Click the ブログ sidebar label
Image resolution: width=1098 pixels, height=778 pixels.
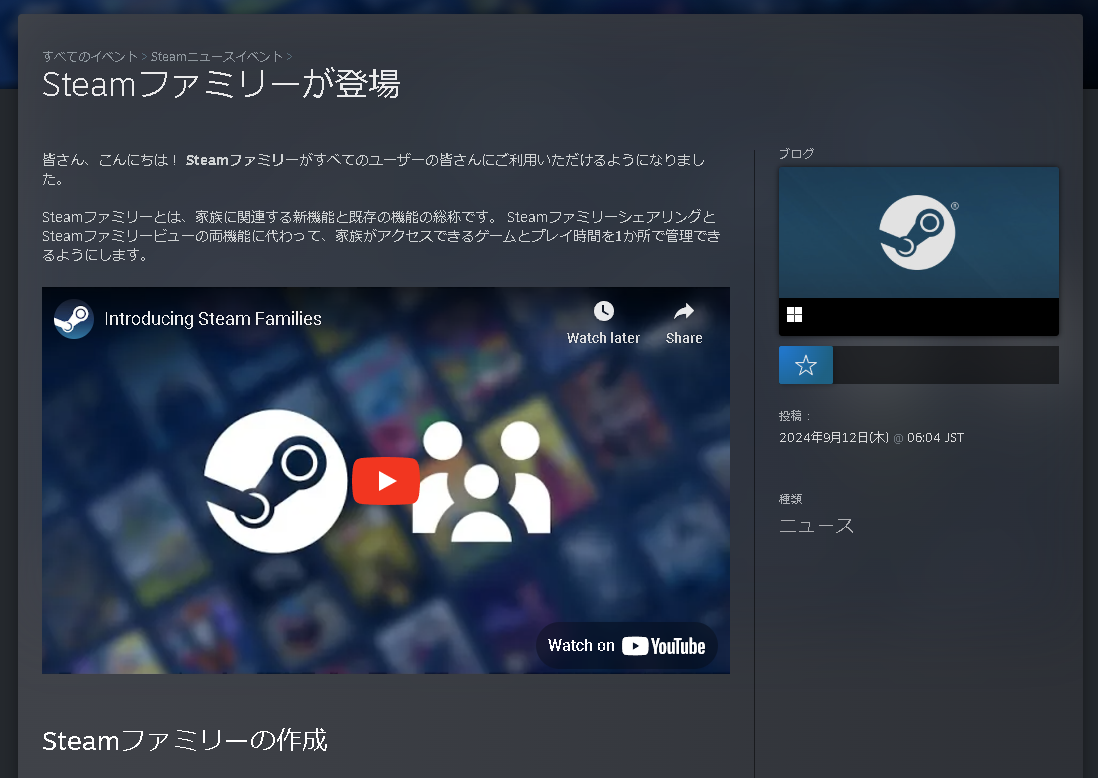click(796, 153)
